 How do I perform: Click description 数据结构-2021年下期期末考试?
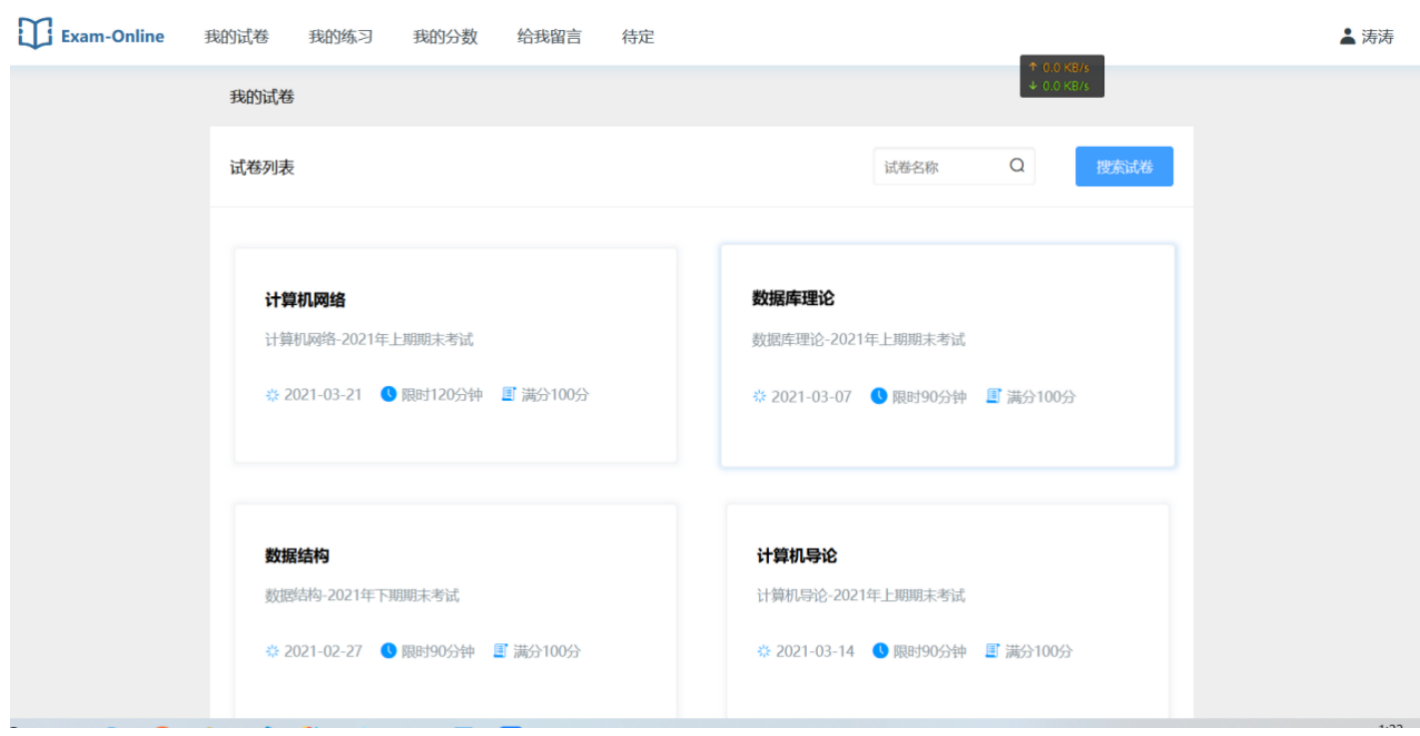click(x=362, y=596)
